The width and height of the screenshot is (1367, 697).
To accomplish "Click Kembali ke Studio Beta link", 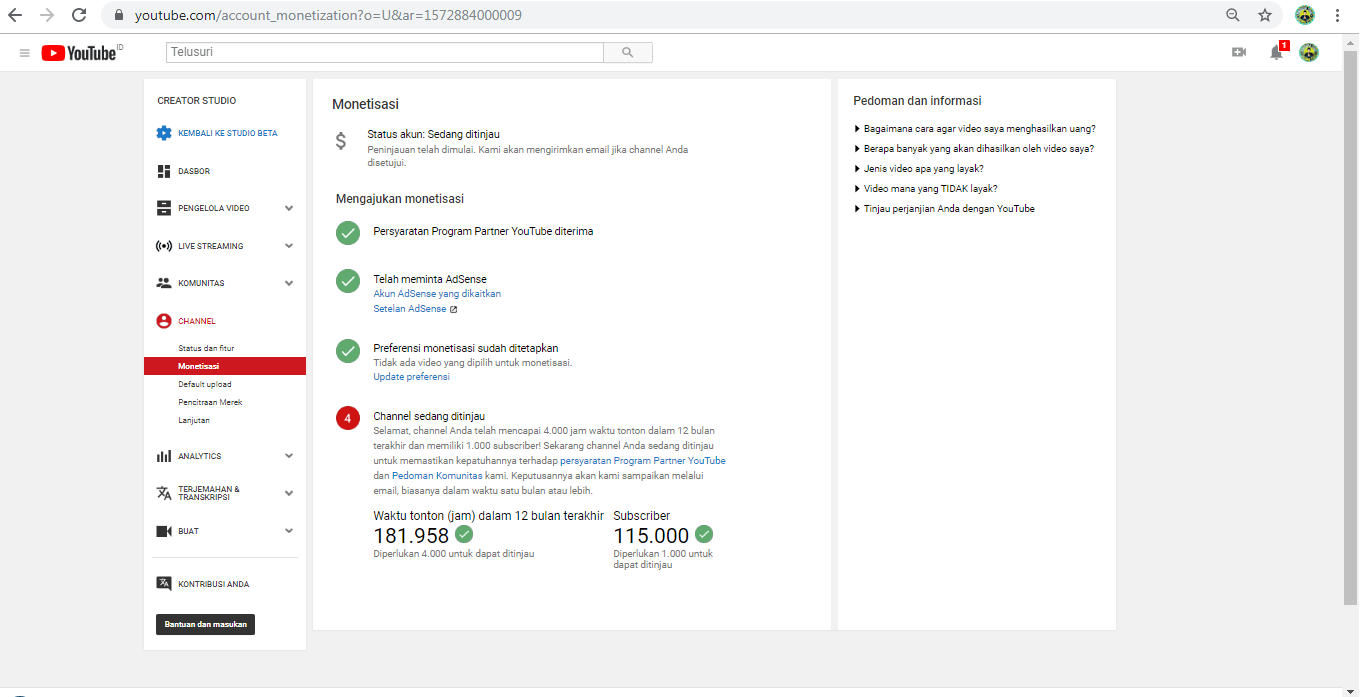I will (x=228, y=133).
